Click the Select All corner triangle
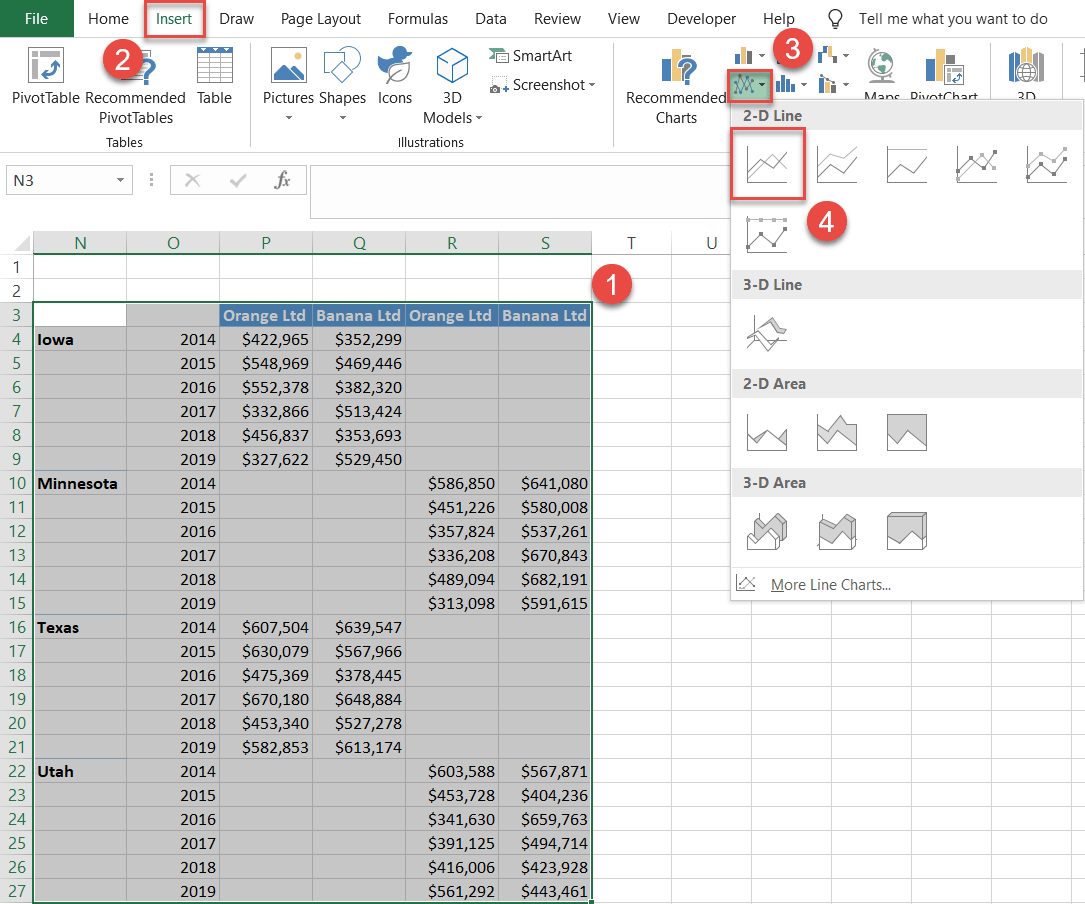The height and width of the screenshot is (904, 1085). pyautogui.click(x=22, y=242)
